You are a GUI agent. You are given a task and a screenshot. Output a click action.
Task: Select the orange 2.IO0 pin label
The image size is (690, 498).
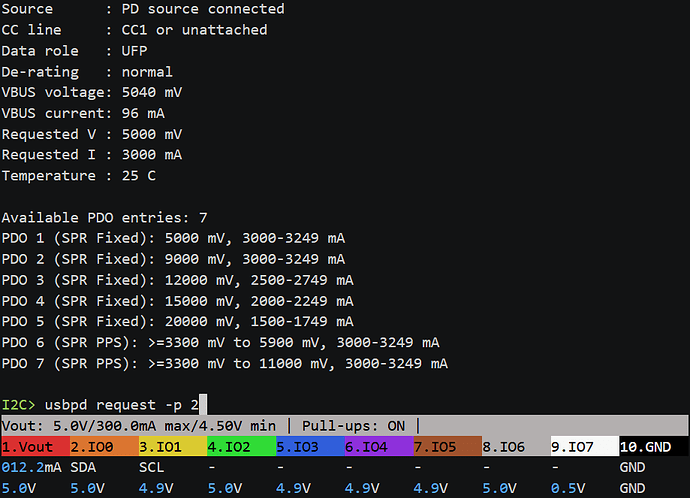[x=97, y=446]
